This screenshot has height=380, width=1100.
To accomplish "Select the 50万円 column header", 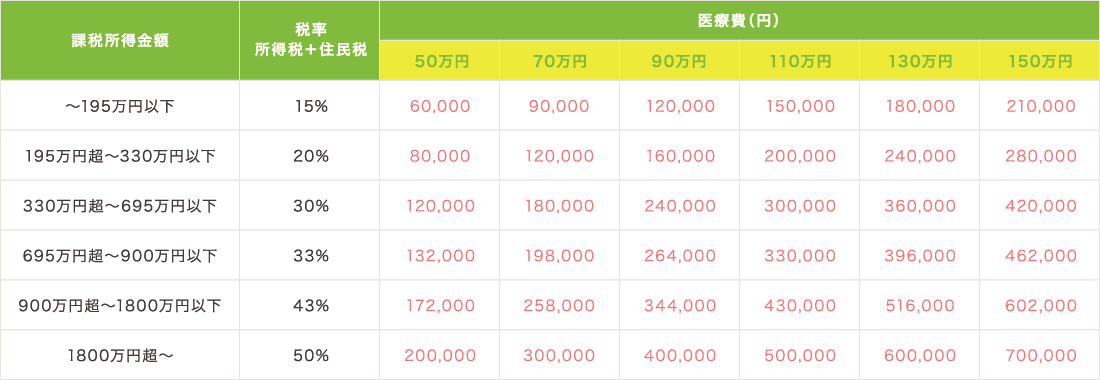I will click(440, 60).
